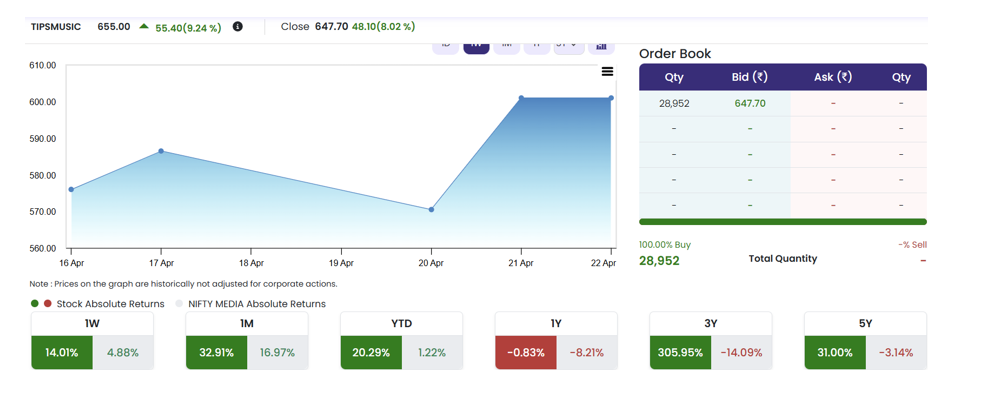Open the YTD returns card
Viewport: 1006px width, 404px height.
pos(401,342)
